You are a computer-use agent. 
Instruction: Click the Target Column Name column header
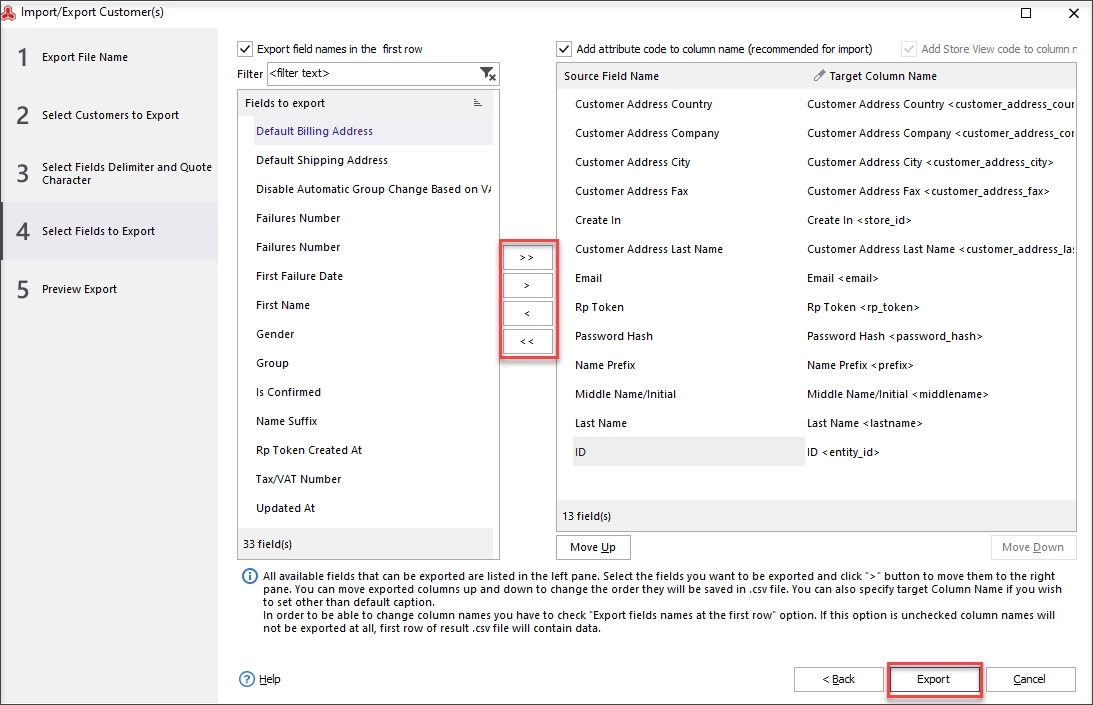click(x=882, y=76)
